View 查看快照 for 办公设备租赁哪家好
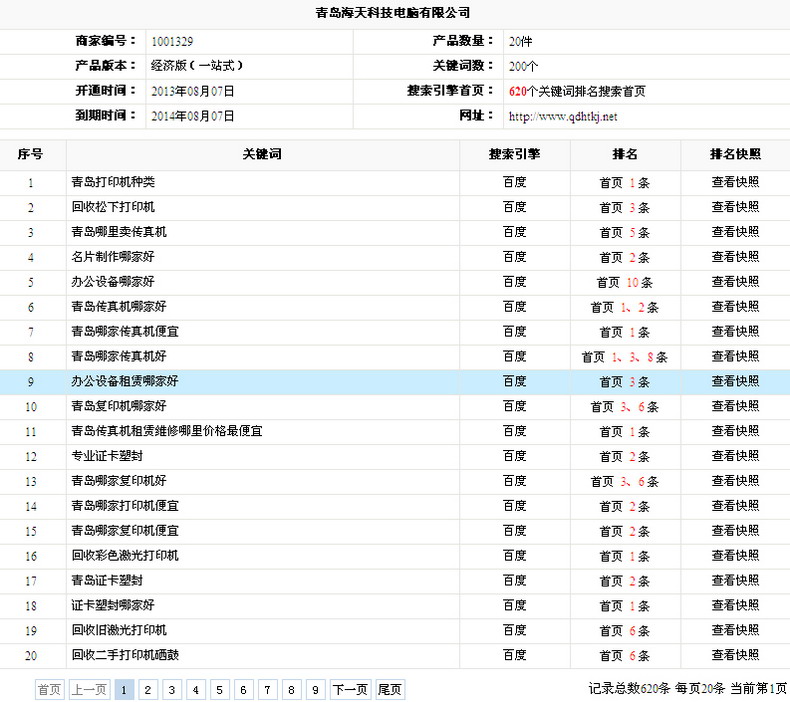Viewport: 790px width, 702px height. tap(735, 381)
